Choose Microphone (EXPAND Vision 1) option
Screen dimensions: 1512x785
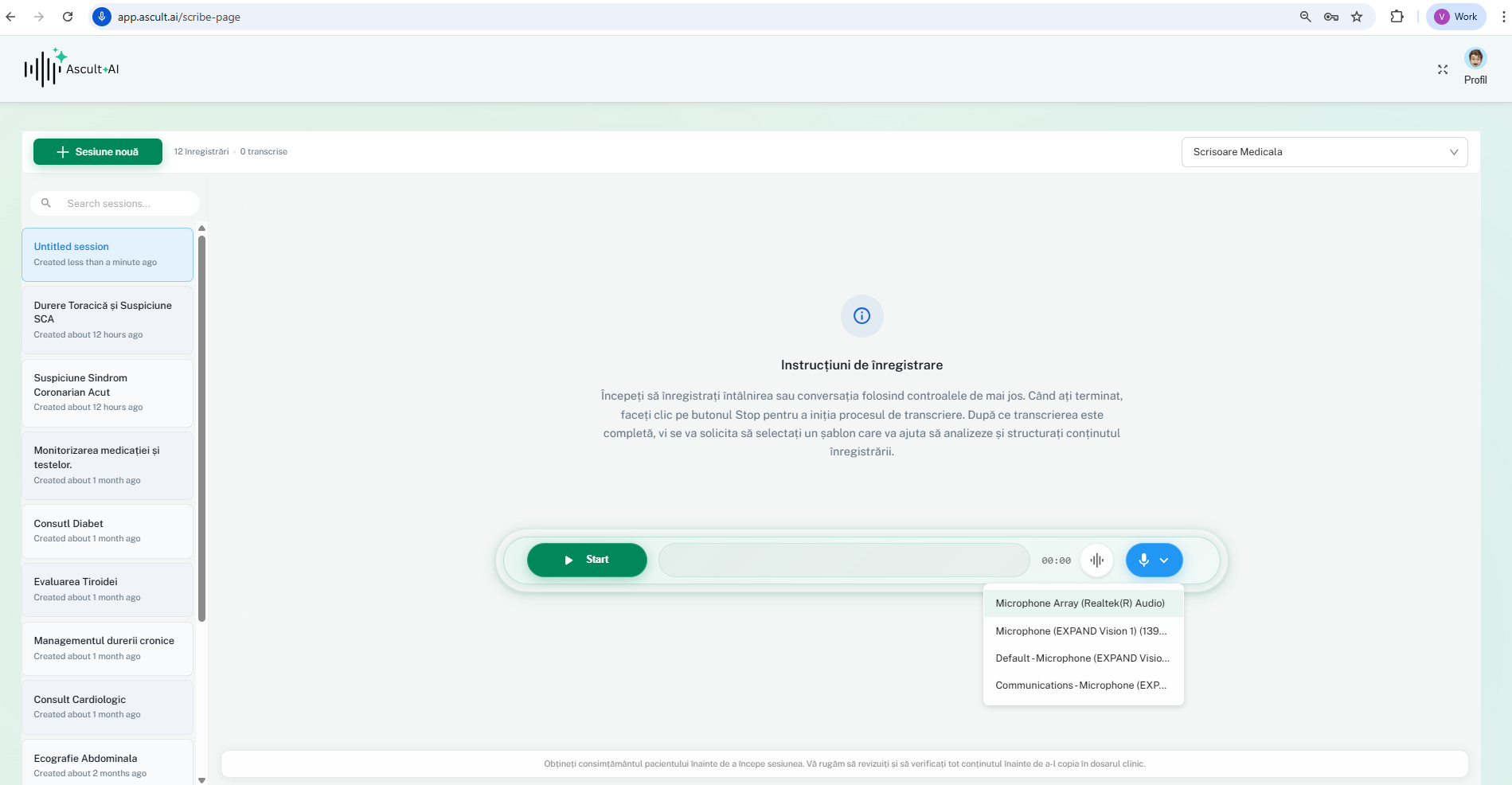(x=1080, y=631)
